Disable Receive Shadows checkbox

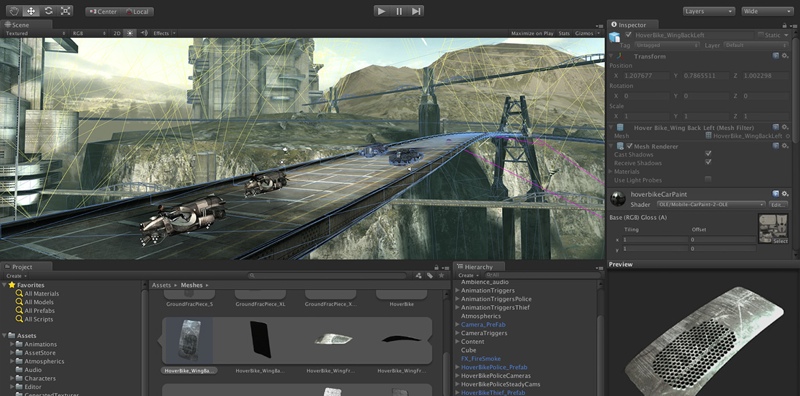pos(708,162)
